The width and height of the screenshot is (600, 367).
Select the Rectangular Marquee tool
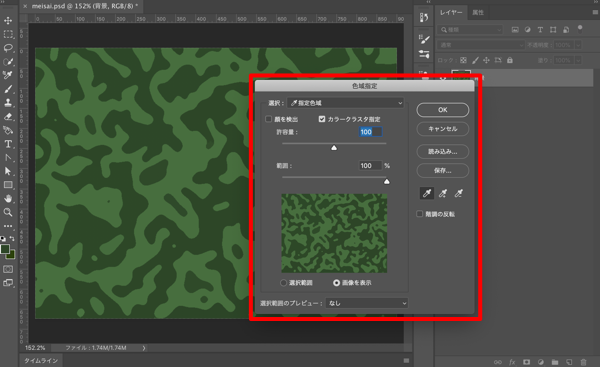[8, 34]
